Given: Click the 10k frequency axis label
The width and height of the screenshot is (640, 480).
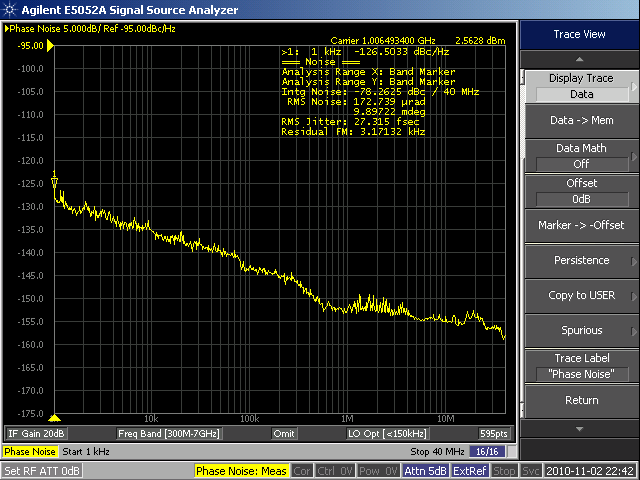Looking at the screenshot, I should (x=151, y=419).
